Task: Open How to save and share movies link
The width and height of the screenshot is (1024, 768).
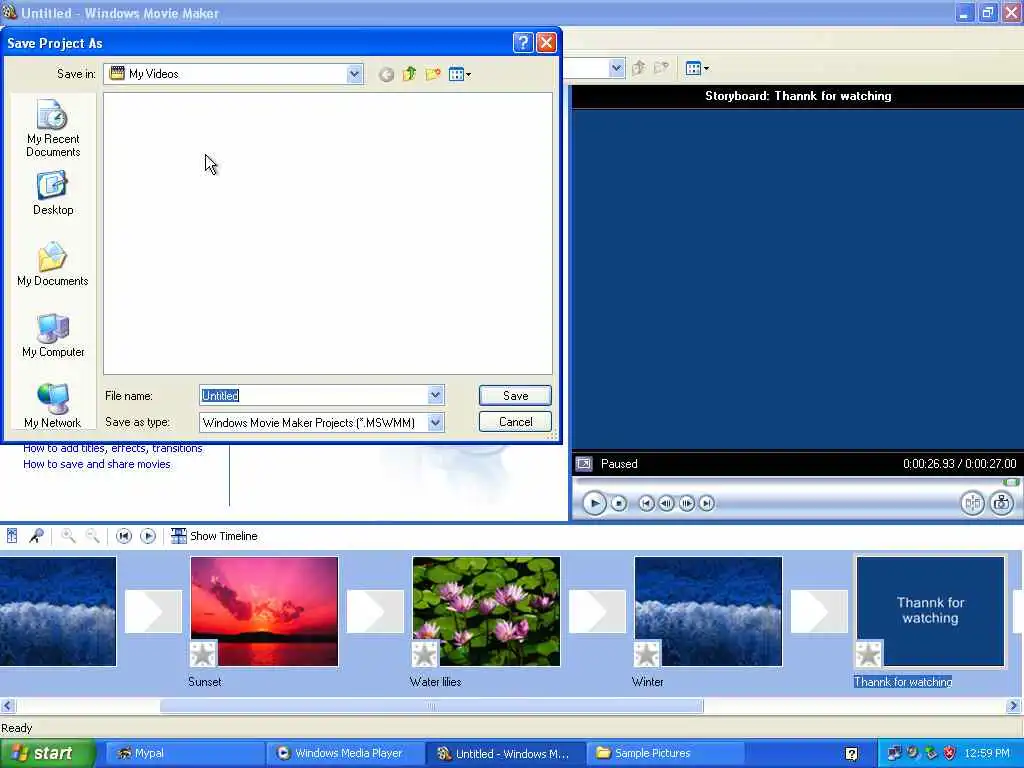Action: 97,464
